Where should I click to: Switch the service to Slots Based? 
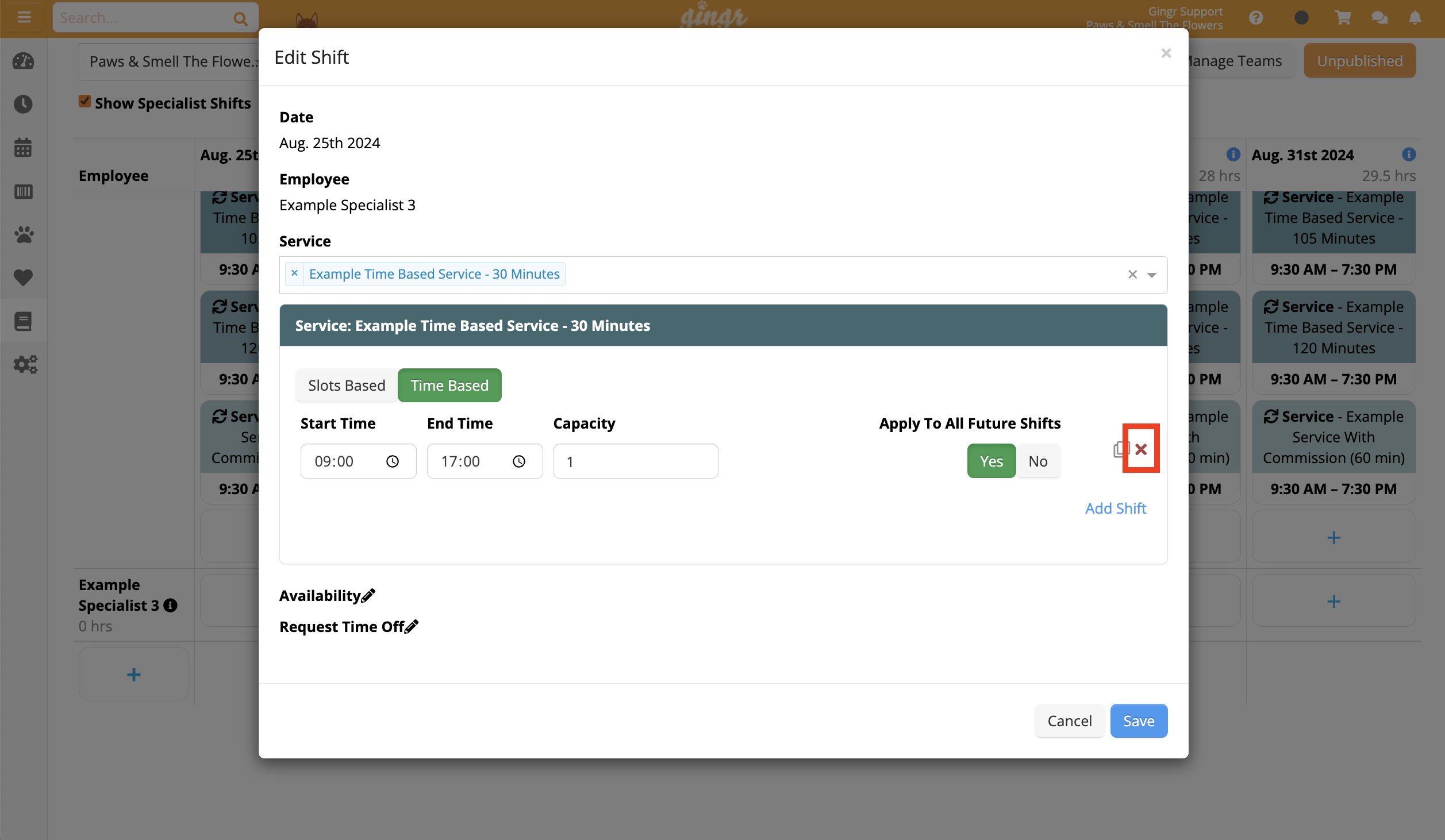(346, 385)
